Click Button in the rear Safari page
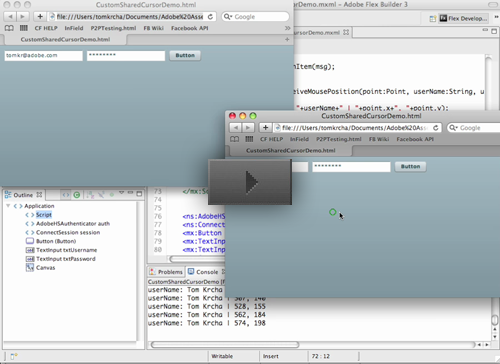The height and width of the screenshot is (364, 500). 185,55
